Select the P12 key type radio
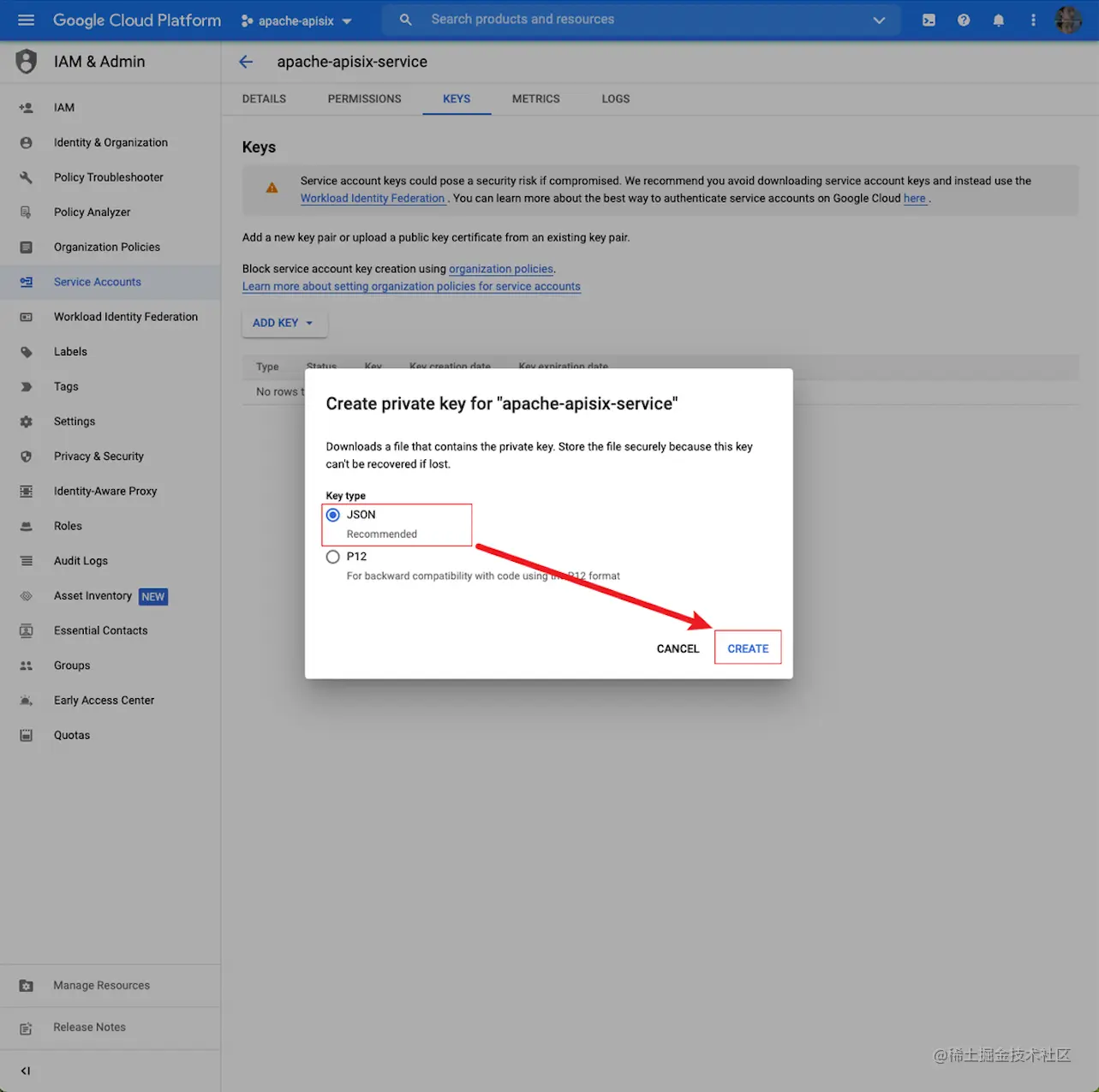1099x1092 pixels. point(333,557)
